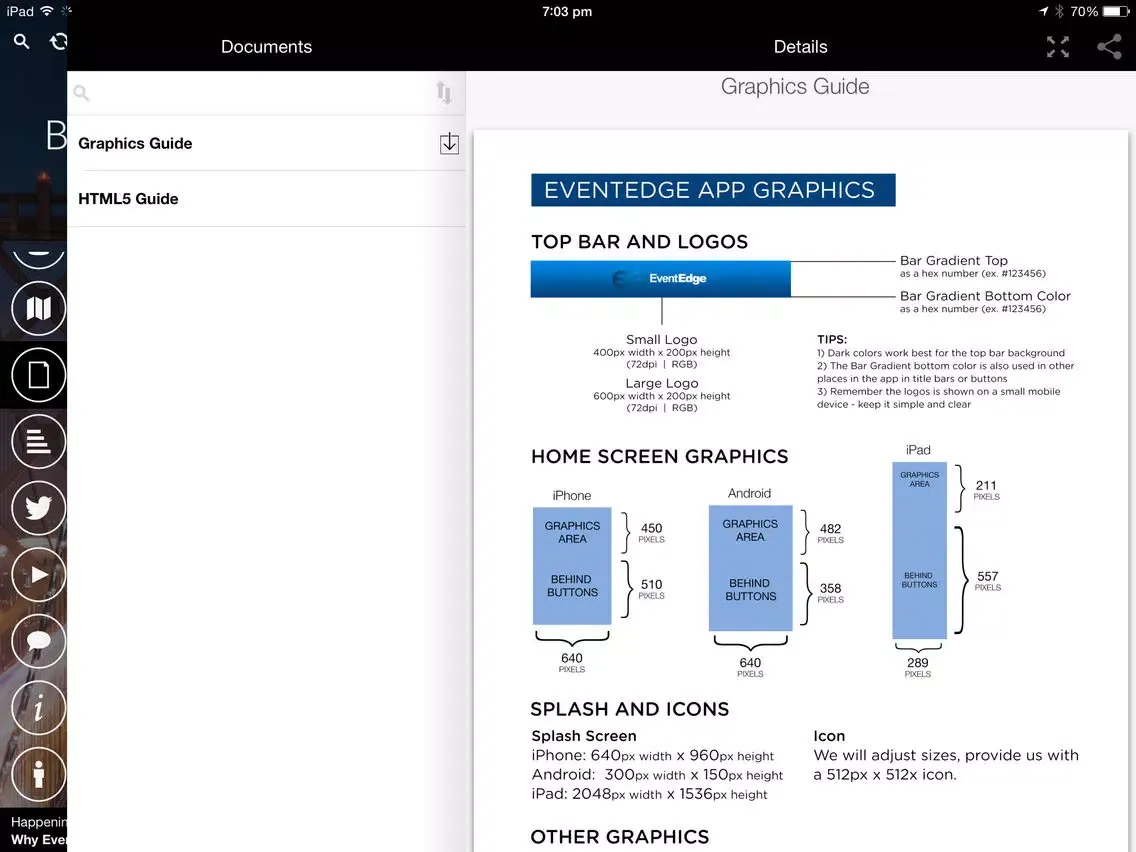
Task: Tap the 'Small Logo' label
Action: [661, 339]
